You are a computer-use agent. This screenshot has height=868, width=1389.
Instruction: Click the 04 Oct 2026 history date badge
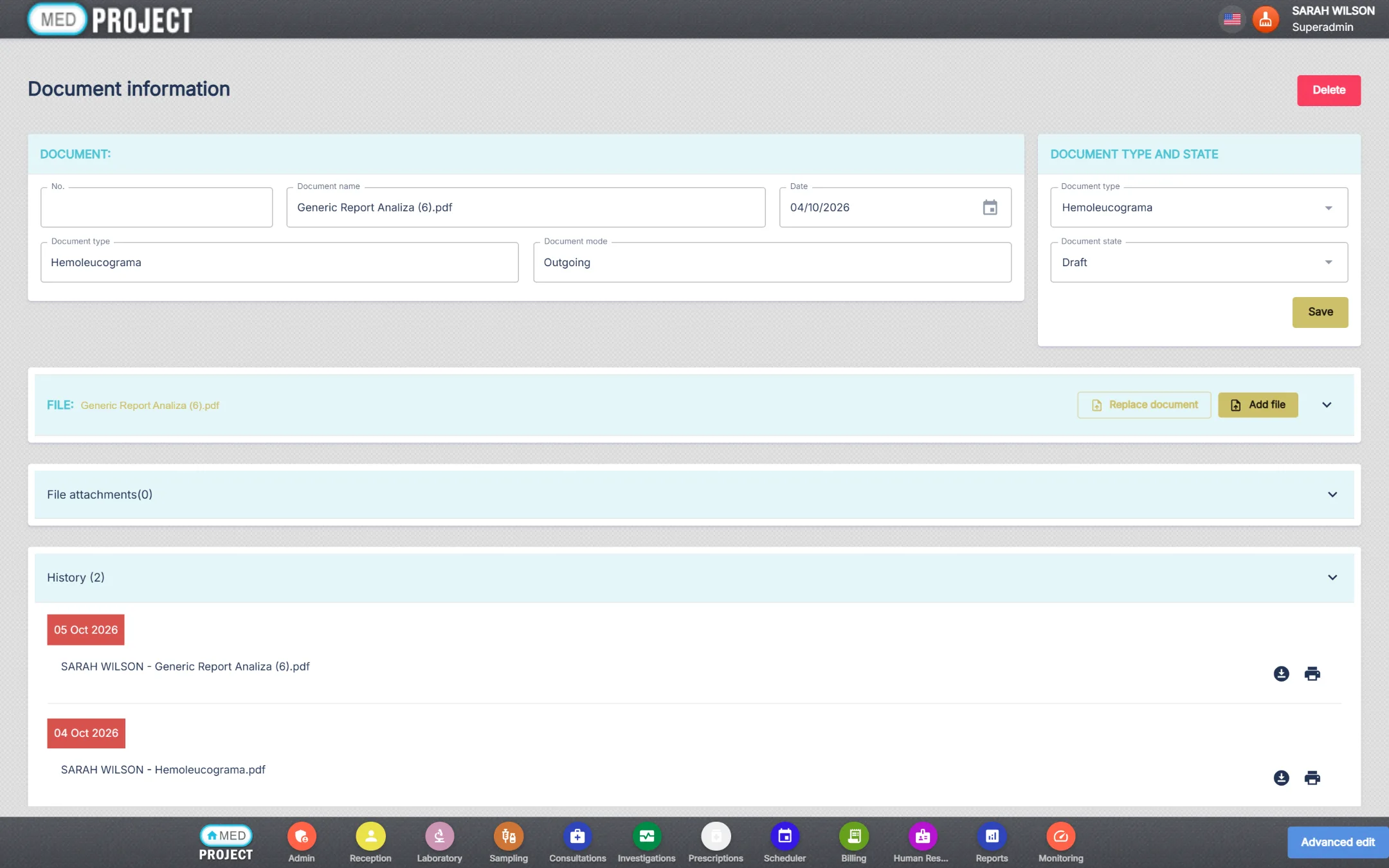[86, 734]
